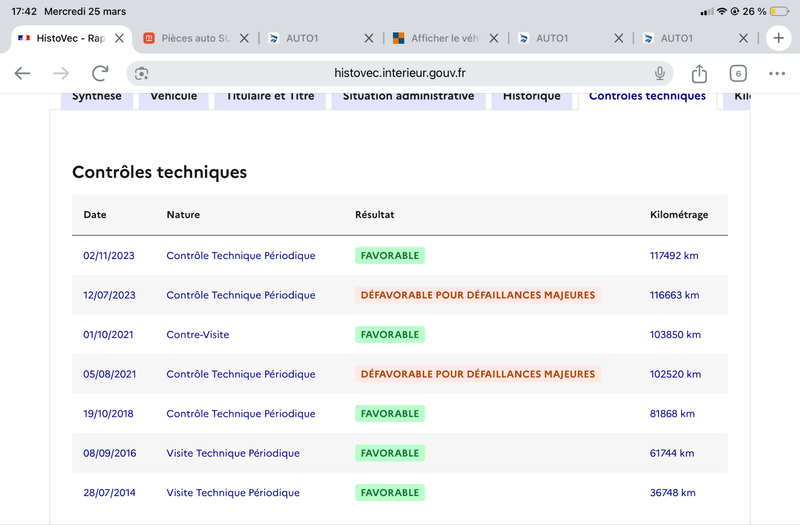Reload the page with the refresh icon
Viewport: 800px width, 525px height.
point(100,73)
